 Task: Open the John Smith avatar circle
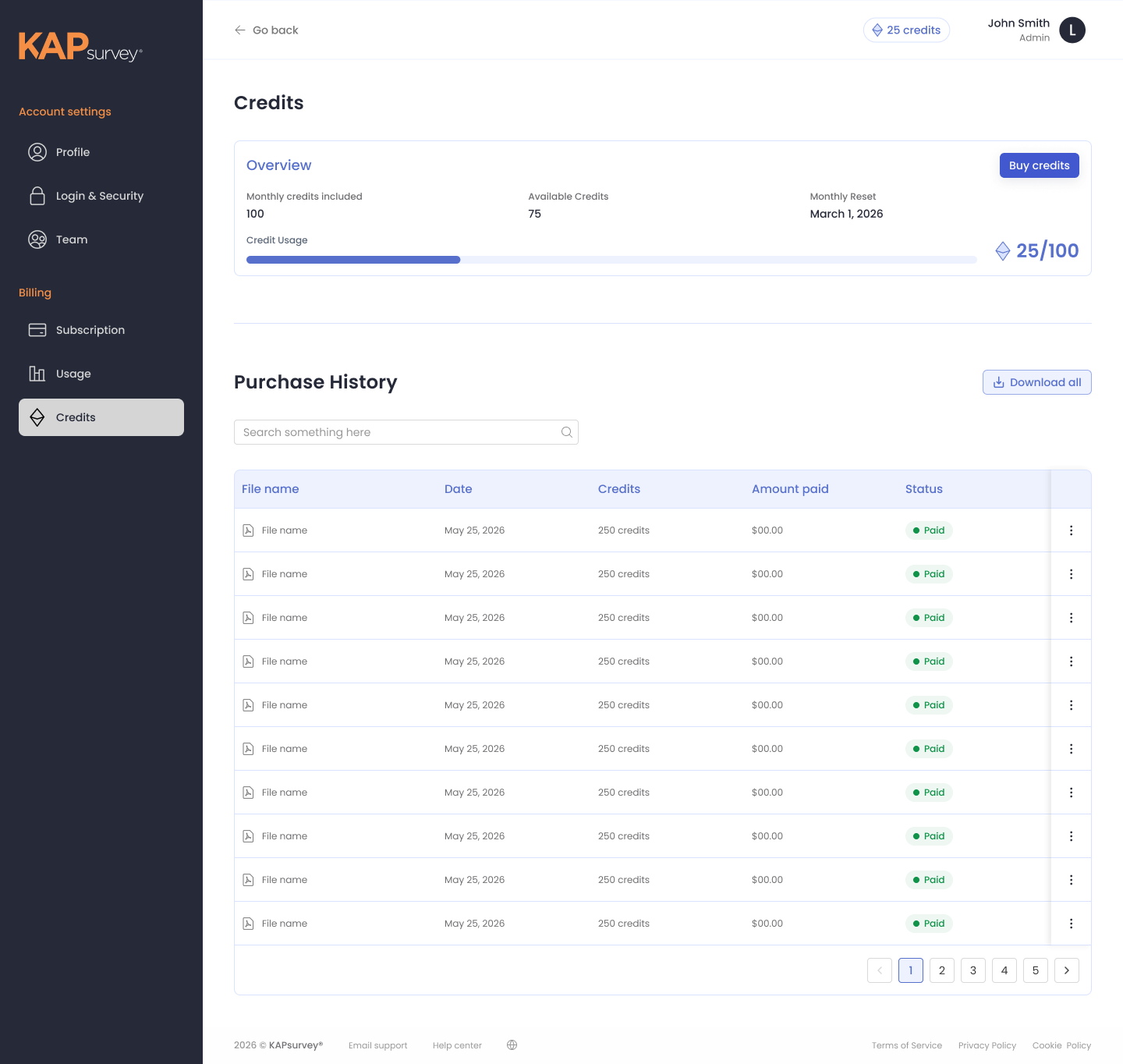[1072, 30]
